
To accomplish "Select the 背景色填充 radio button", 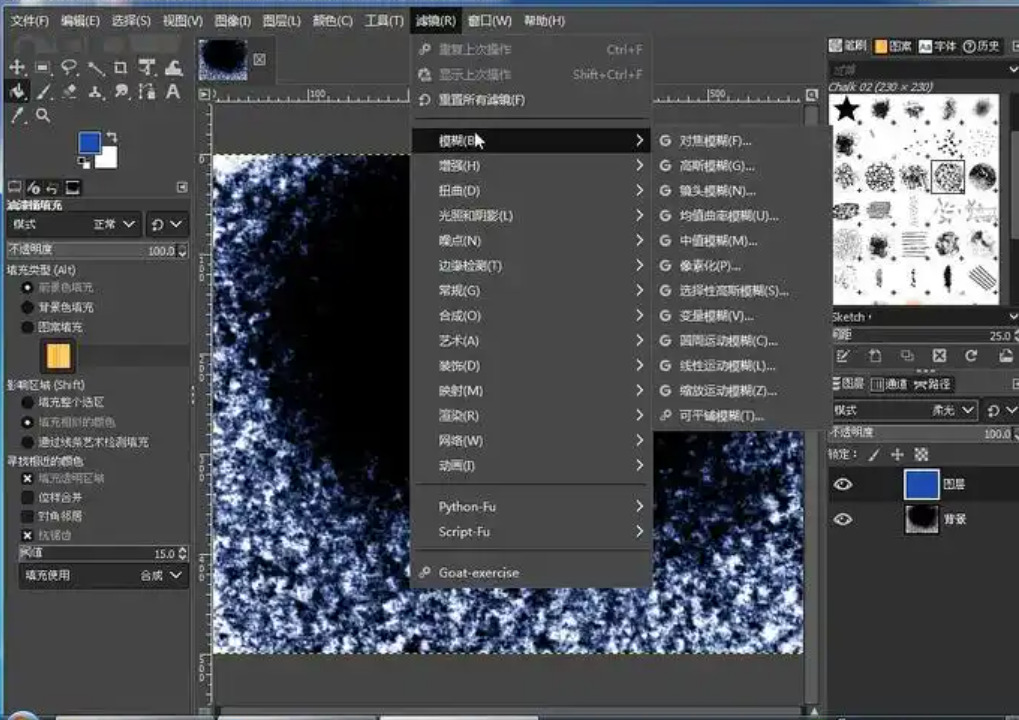I will 27,307.
